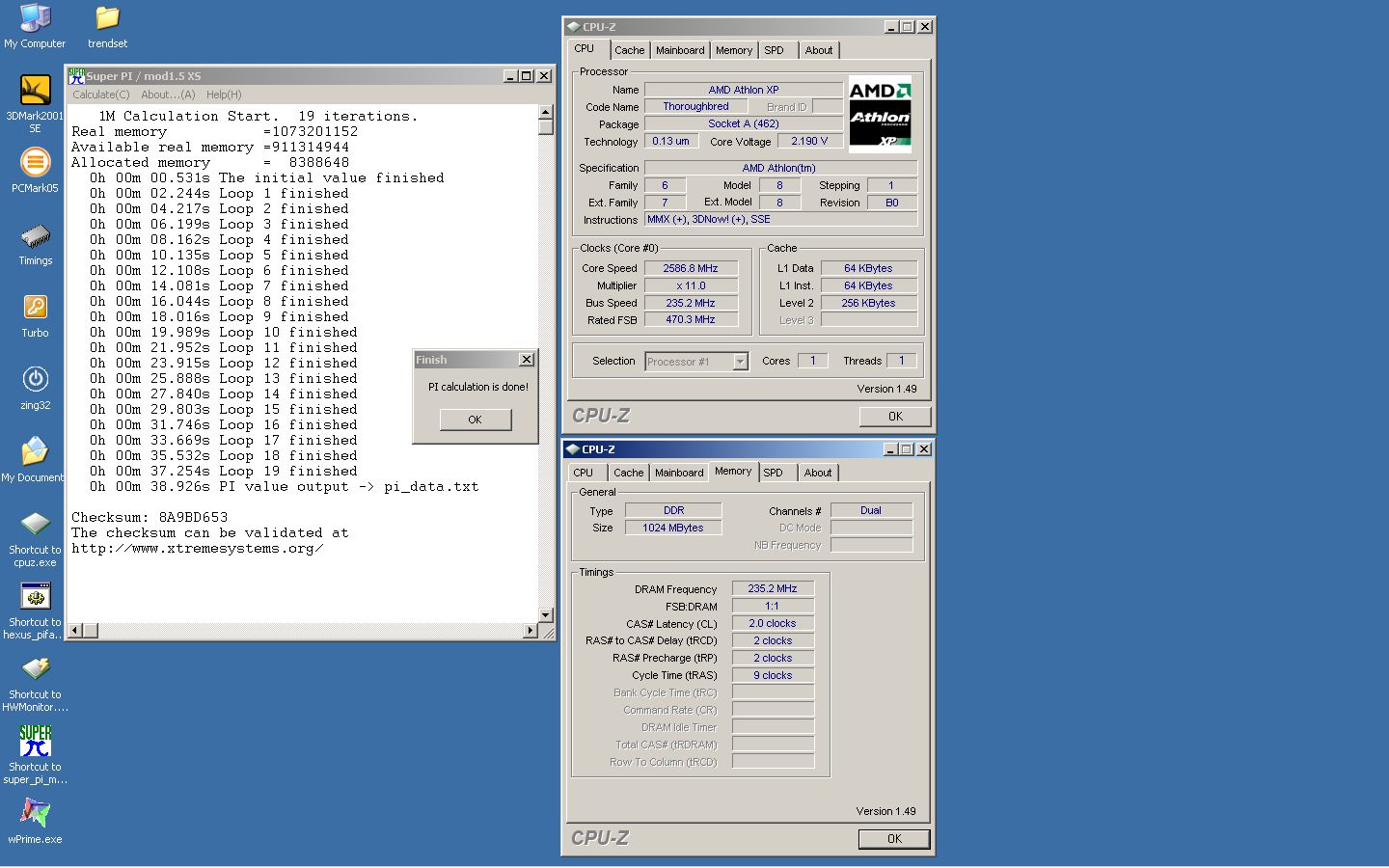Screen dimensions: 1389x868
Task: Click the Multiplier x 11.0 field
Action: 691,285
